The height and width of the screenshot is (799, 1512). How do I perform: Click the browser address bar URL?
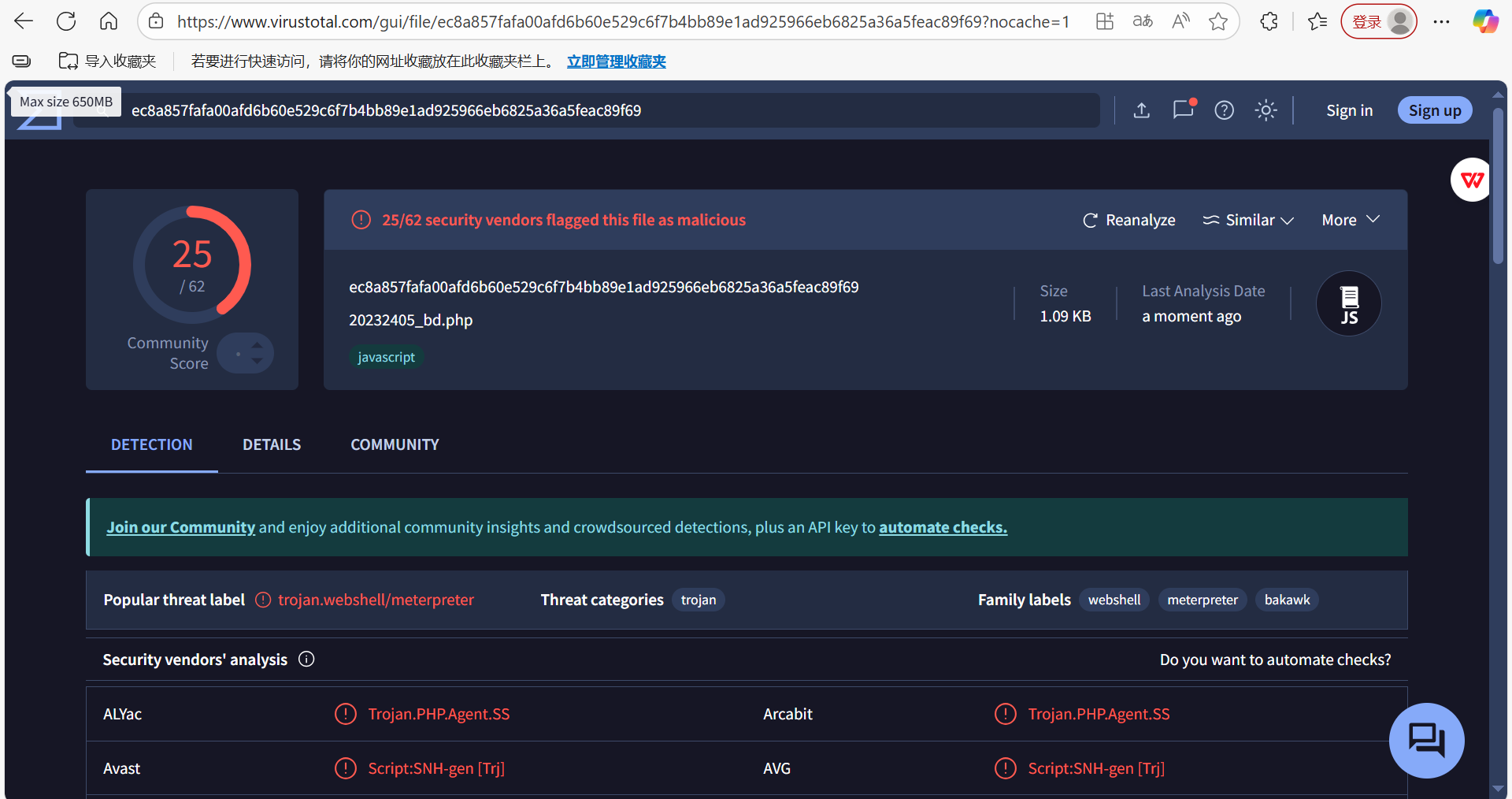pos(623,21)
